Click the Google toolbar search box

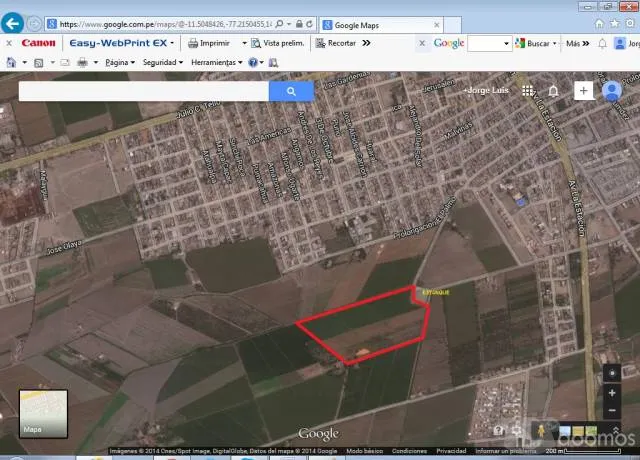(486, 43)
